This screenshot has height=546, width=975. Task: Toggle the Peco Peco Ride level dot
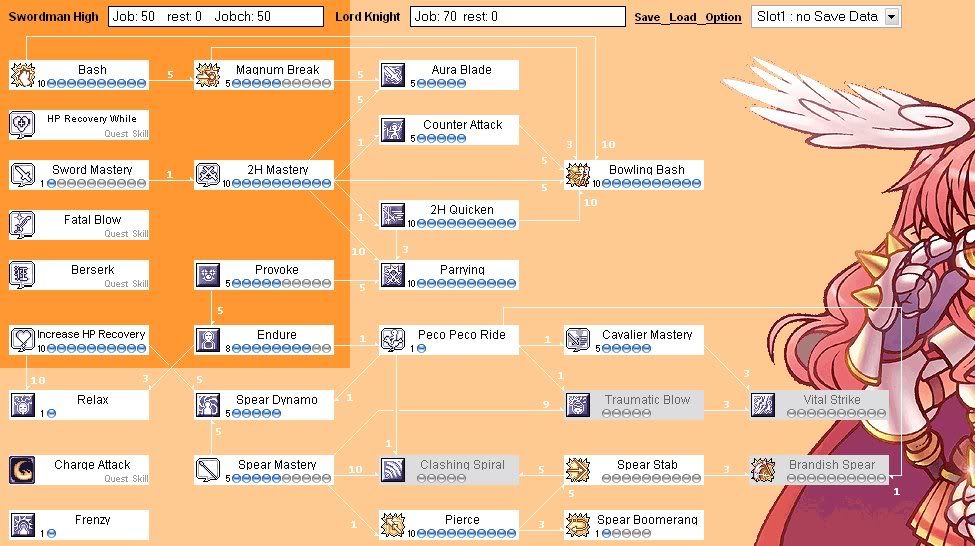pyautogui.click(x=421, y=348)
